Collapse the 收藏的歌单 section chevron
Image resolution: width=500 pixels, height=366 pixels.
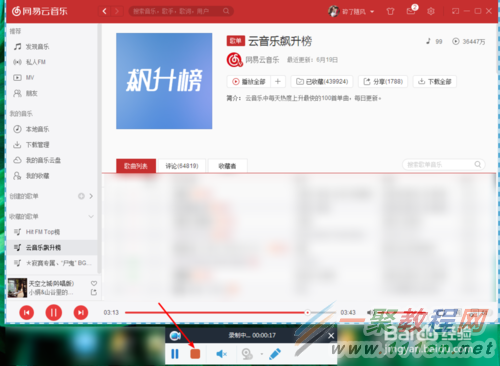(x=91, y=217)
